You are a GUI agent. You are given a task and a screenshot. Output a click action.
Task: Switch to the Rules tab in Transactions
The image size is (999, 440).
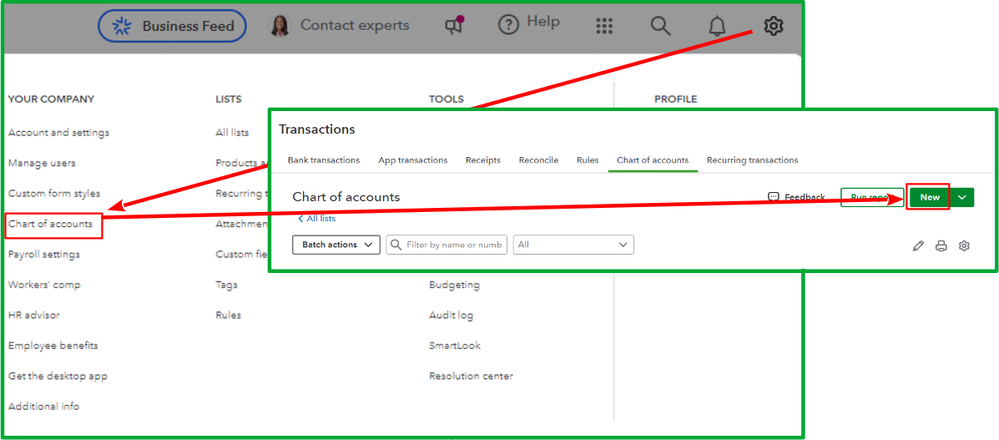coord(587,160)
